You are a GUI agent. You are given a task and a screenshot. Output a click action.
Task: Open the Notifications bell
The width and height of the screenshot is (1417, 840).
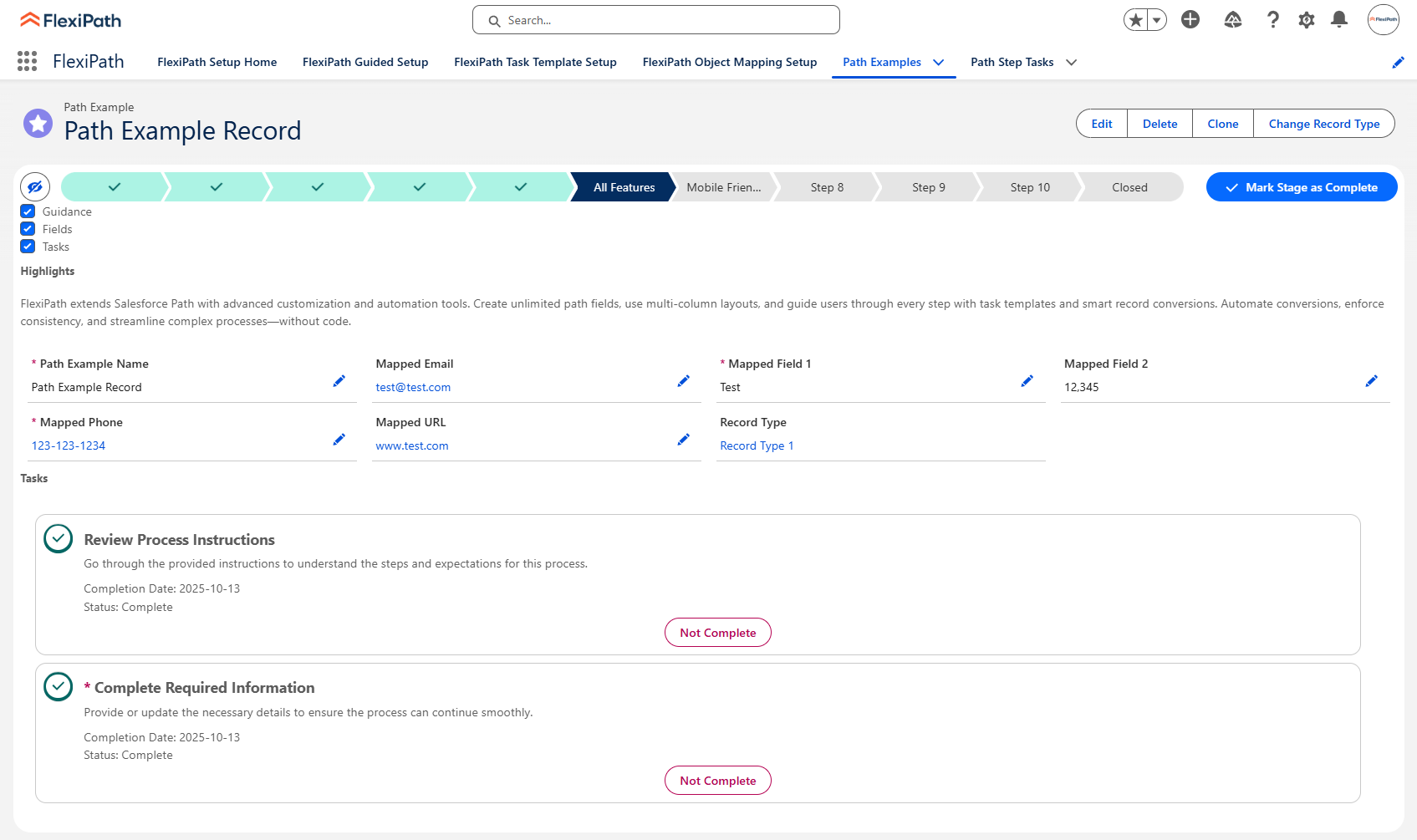pos(1338,20)
